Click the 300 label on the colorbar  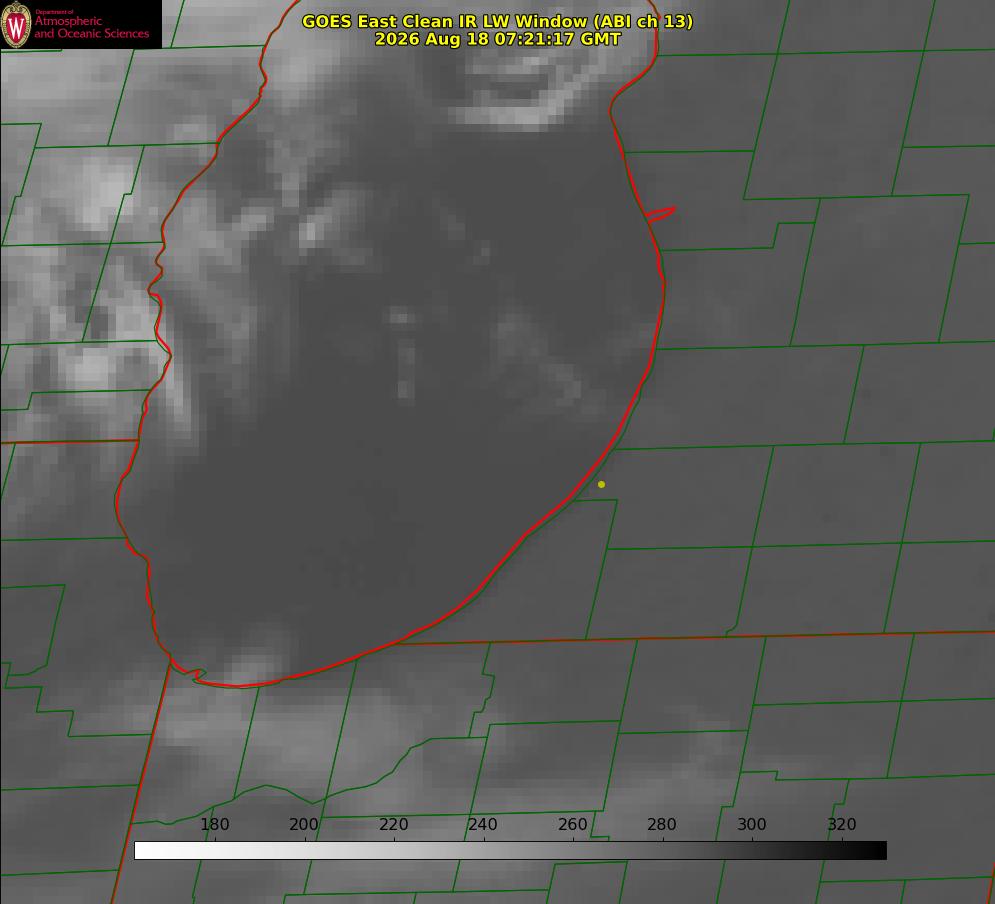[752, 824]
